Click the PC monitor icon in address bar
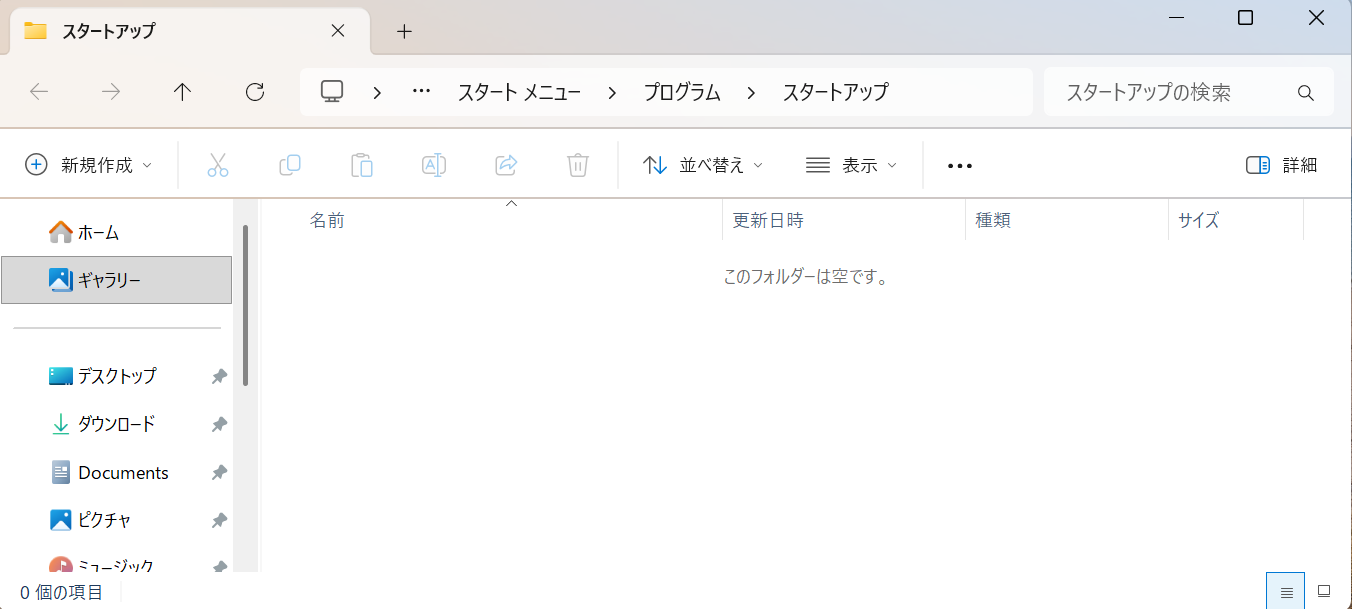 332,92
